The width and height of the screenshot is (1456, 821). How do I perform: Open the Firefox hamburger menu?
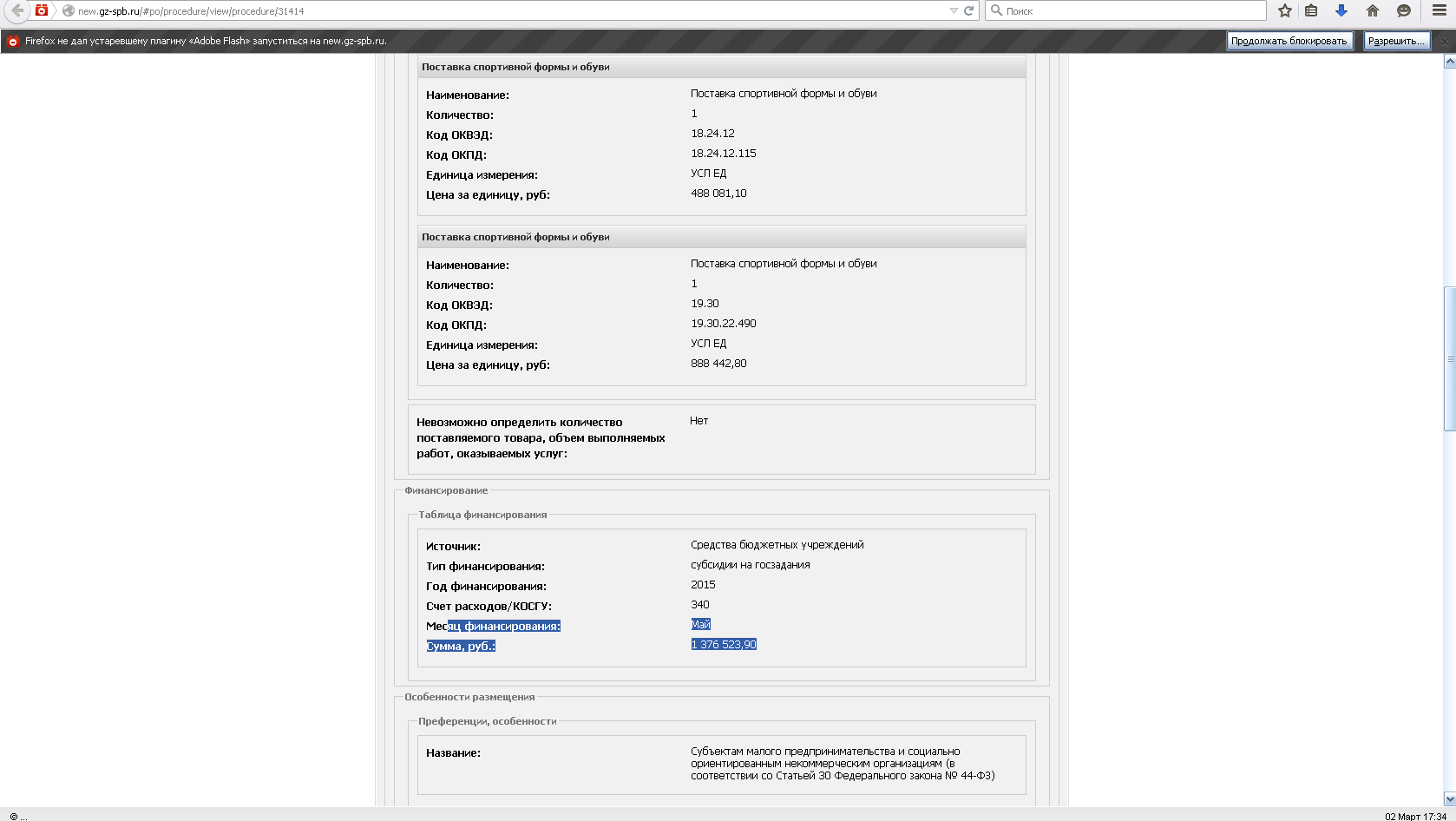coord(1440,10)
